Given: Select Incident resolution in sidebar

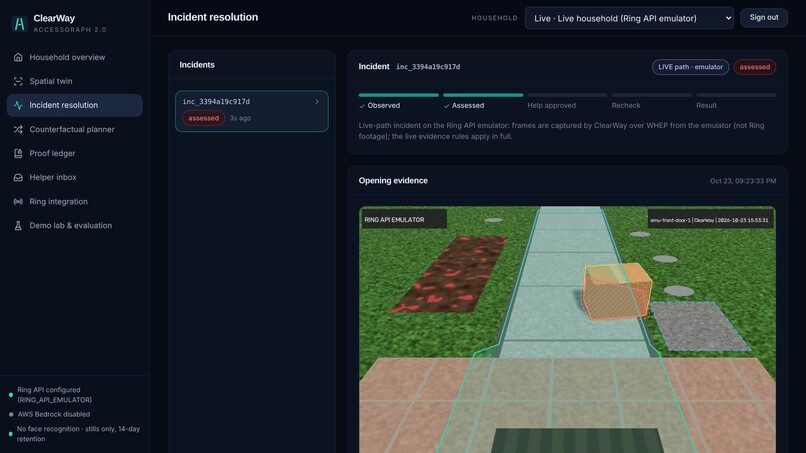Looking at the screenshot, I should (75, 105).
